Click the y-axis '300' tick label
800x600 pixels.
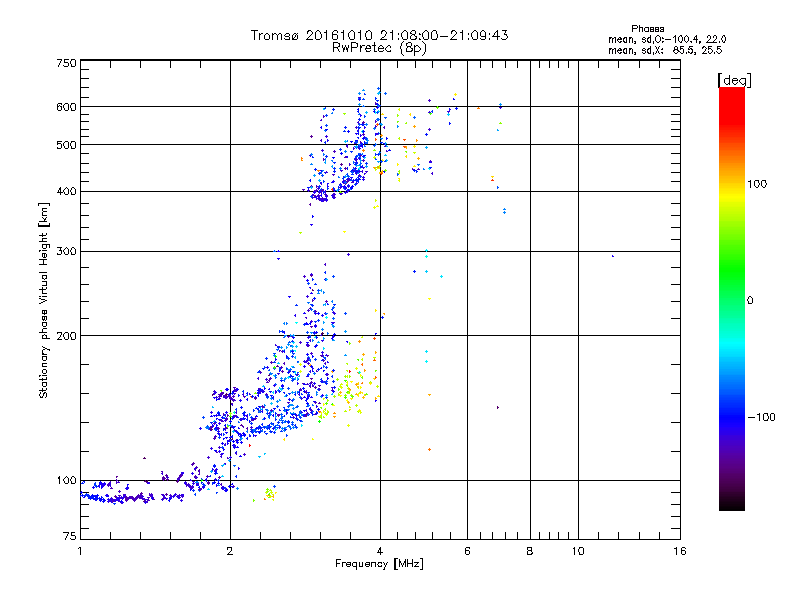[66, 252]
